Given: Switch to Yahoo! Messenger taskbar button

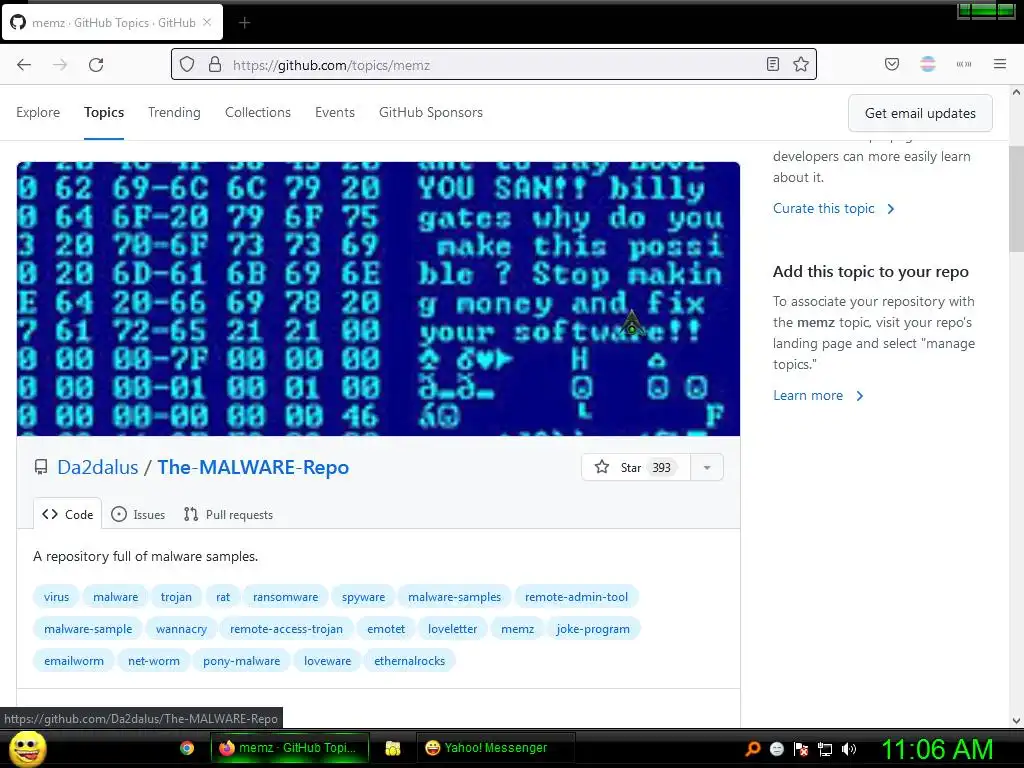Looking at the screenshot, I should click(x=496, y=748).
